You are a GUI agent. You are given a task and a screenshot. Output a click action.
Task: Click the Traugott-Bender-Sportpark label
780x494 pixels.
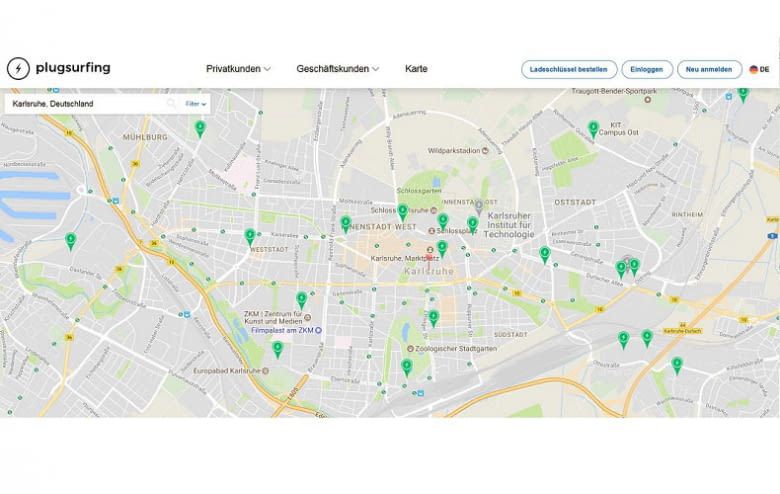point(614,92)
